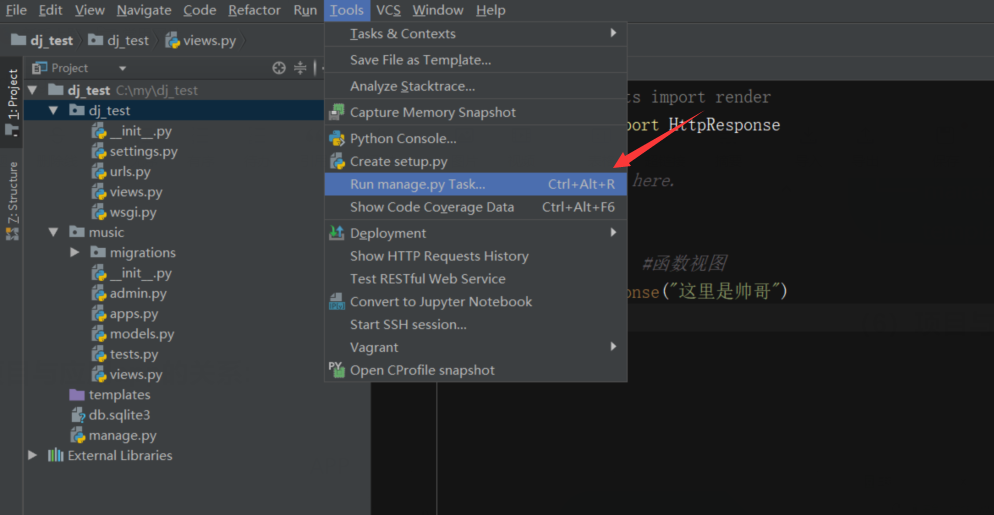The width and height of the screenshot is (994, 515).
Task: Collapse the music folder arrow
Action: tap(53, 232)
